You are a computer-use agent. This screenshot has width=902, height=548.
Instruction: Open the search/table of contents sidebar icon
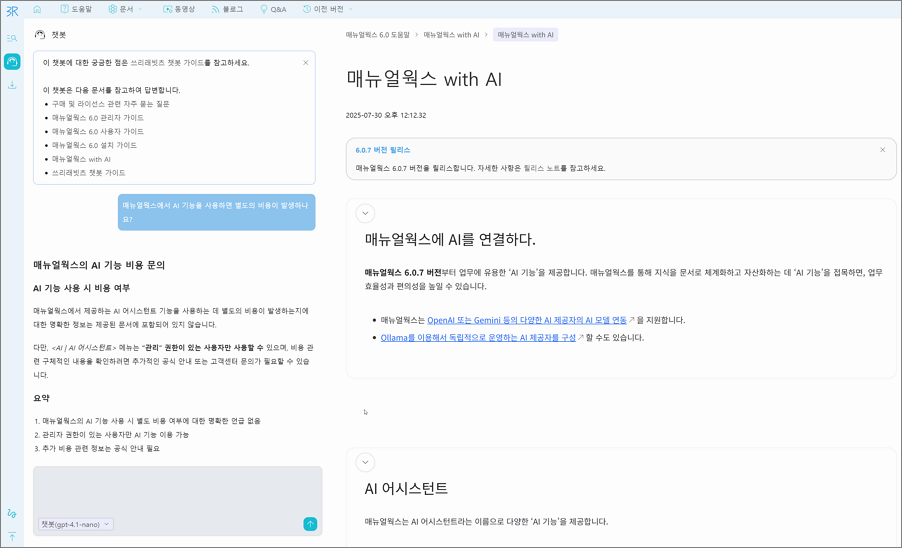(x=12, y=38)
